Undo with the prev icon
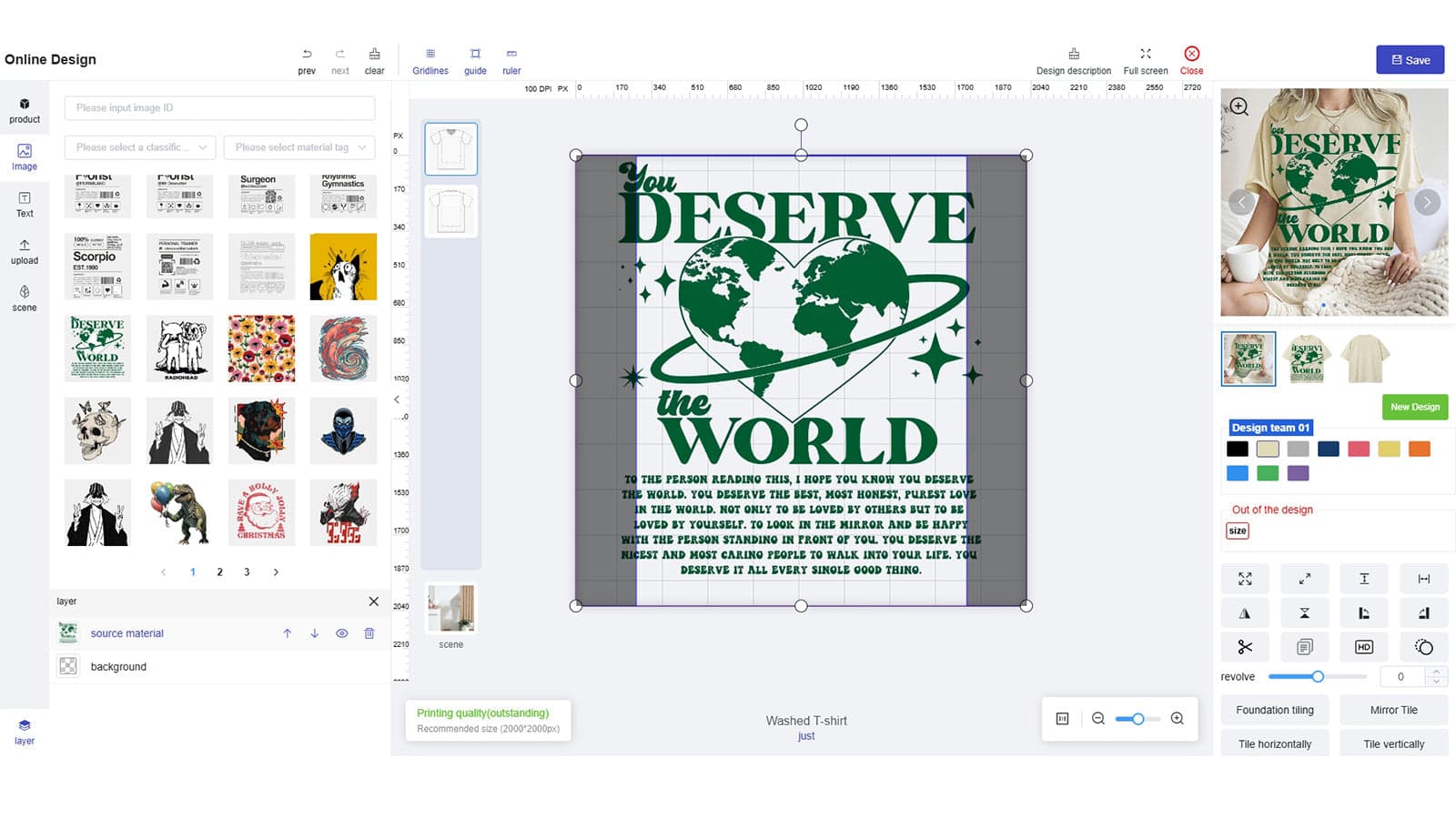Viewport: 1456px width, 819px height. 307,61
